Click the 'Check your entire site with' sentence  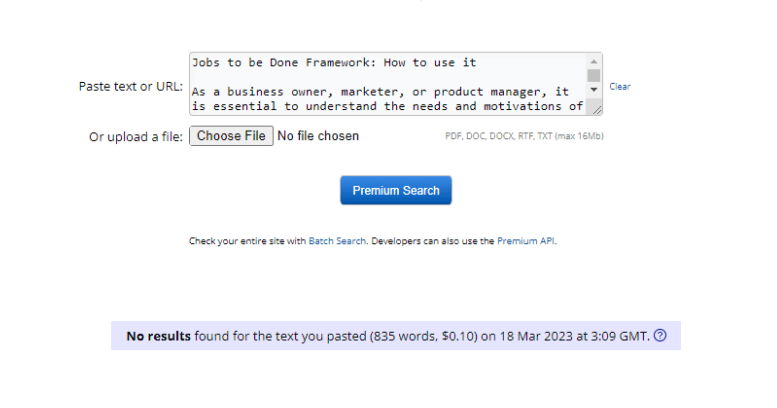247,241
